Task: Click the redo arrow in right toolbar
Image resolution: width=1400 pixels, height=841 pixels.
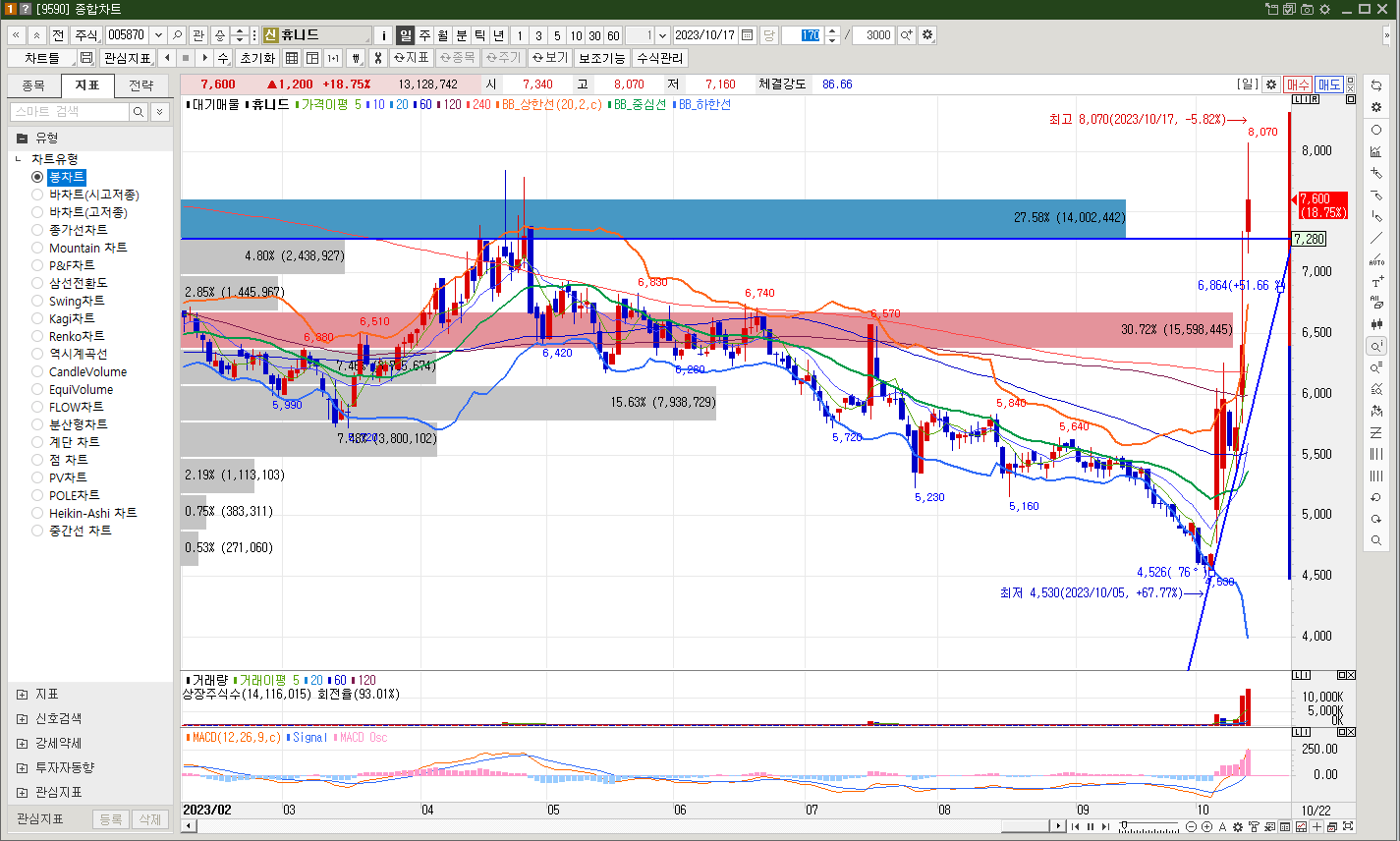Action: tap(1376, 519)
